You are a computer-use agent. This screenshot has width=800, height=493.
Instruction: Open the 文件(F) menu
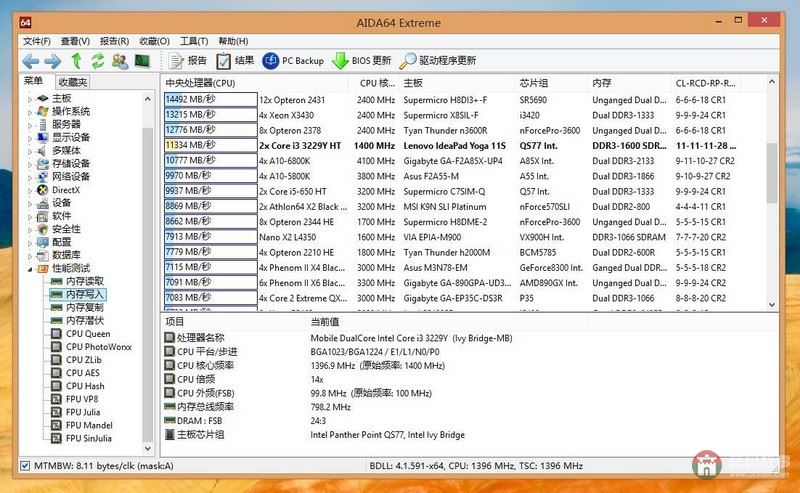coord(37,41)
